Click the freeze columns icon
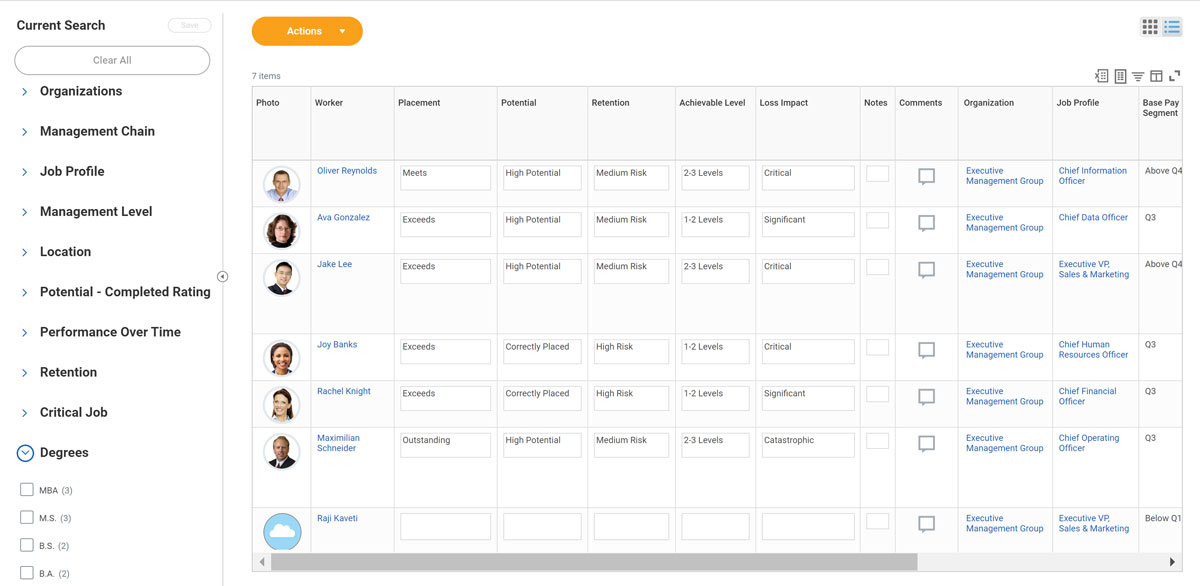The width and height of the screenshot is (1200, 586). tap(1156, 75)
